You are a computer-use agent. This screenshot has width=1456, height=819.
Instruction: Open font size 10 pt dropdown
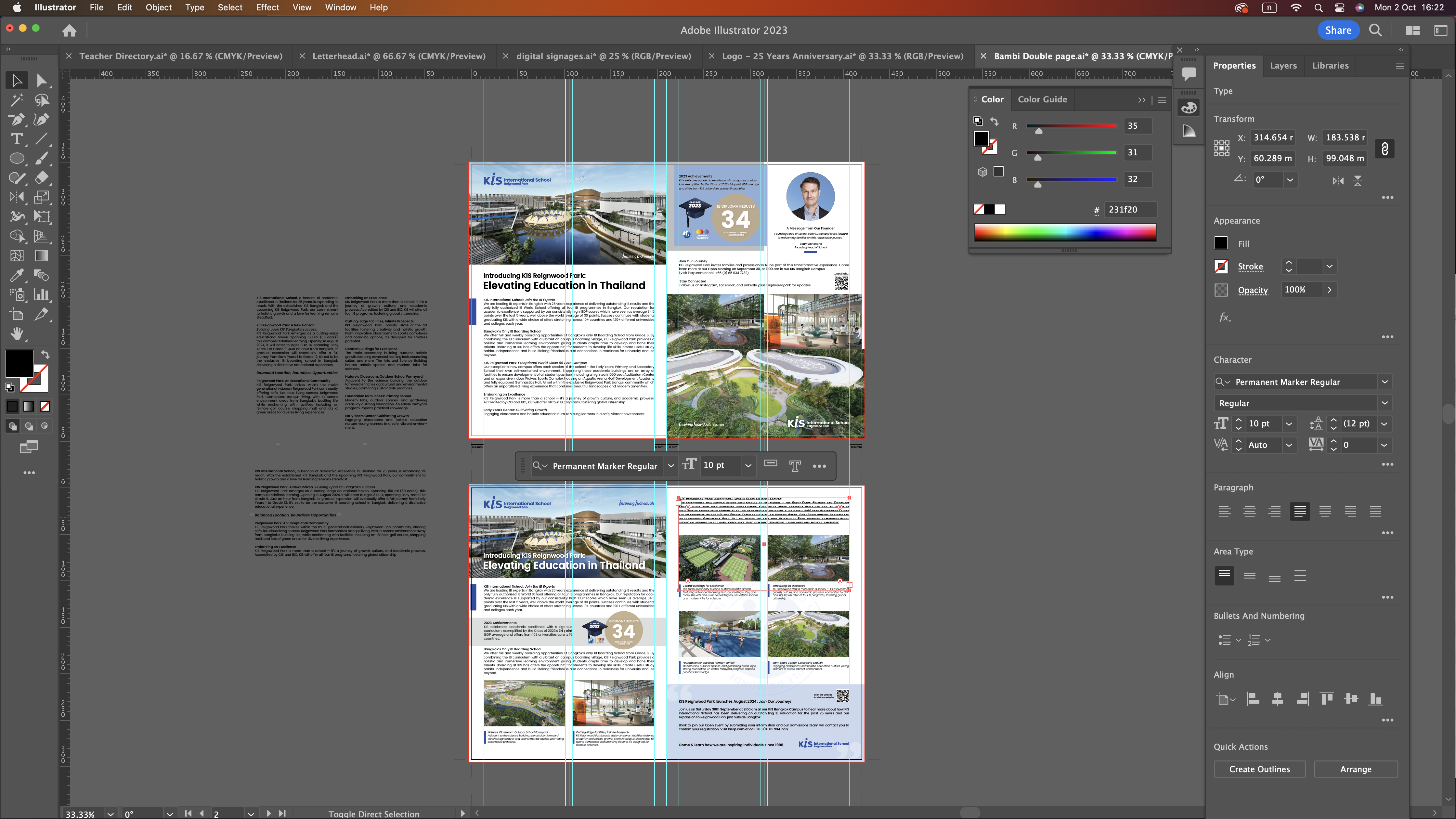pyautogui.click(x=1289, y=424)
